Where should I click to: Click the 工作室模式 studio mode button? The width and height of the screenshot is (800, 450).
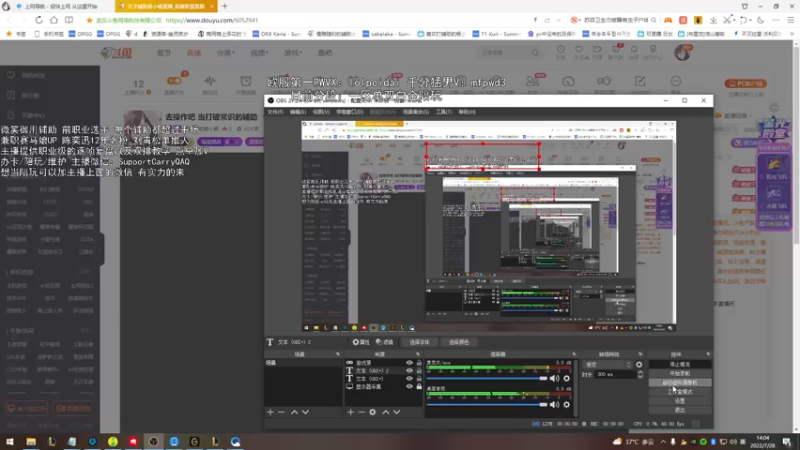680,392
